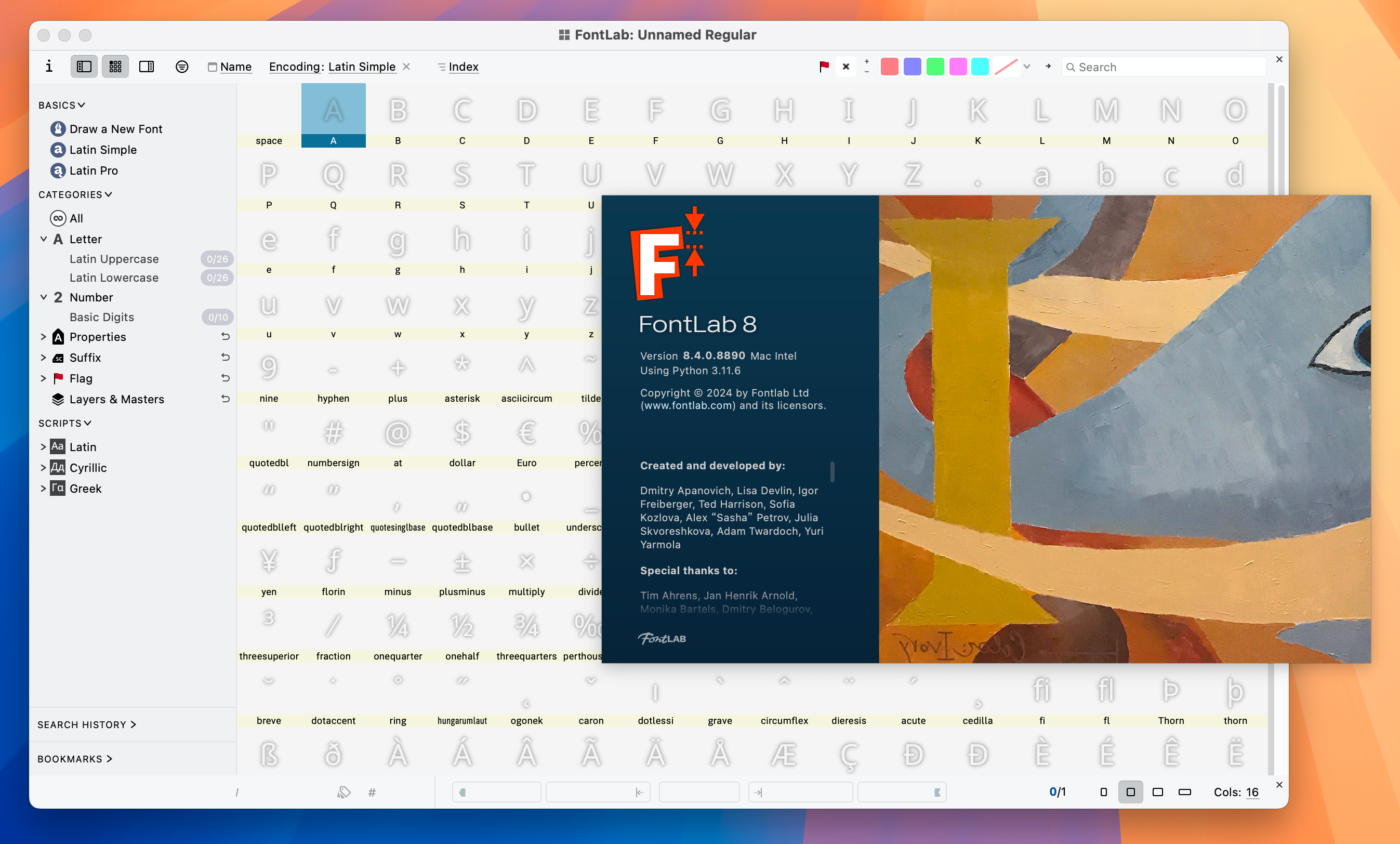Click the hash icon in status bar
The width and height of the screenshot is (1400, 844).
(x=372, y=792)
